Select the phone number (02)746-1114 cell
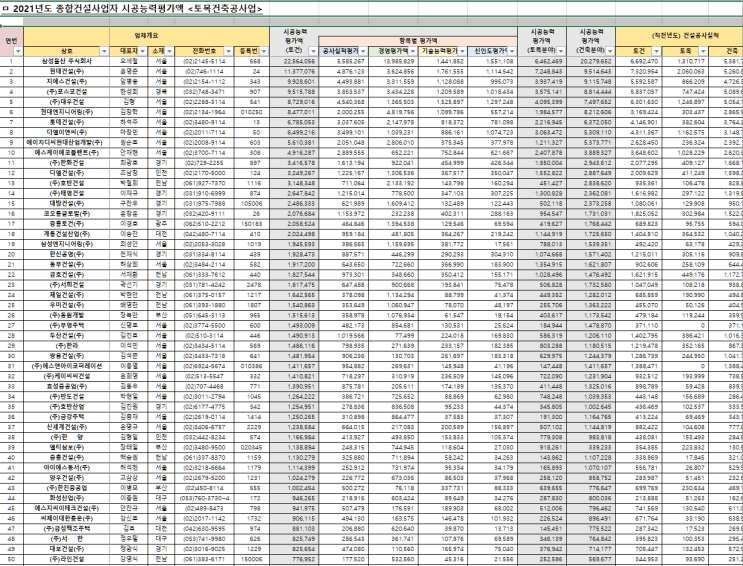 point(205,72)
